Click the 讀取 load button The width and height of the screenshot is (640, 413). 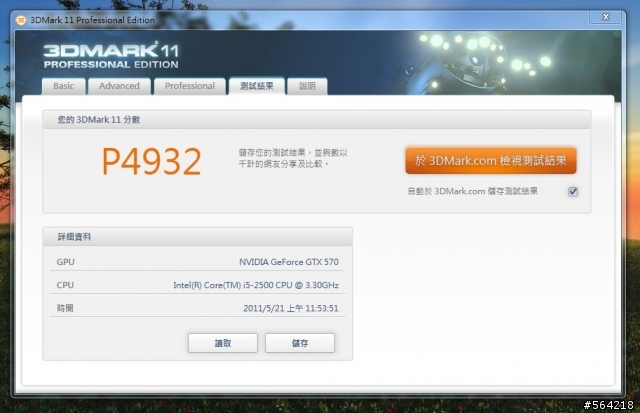(x=223, y=343)
